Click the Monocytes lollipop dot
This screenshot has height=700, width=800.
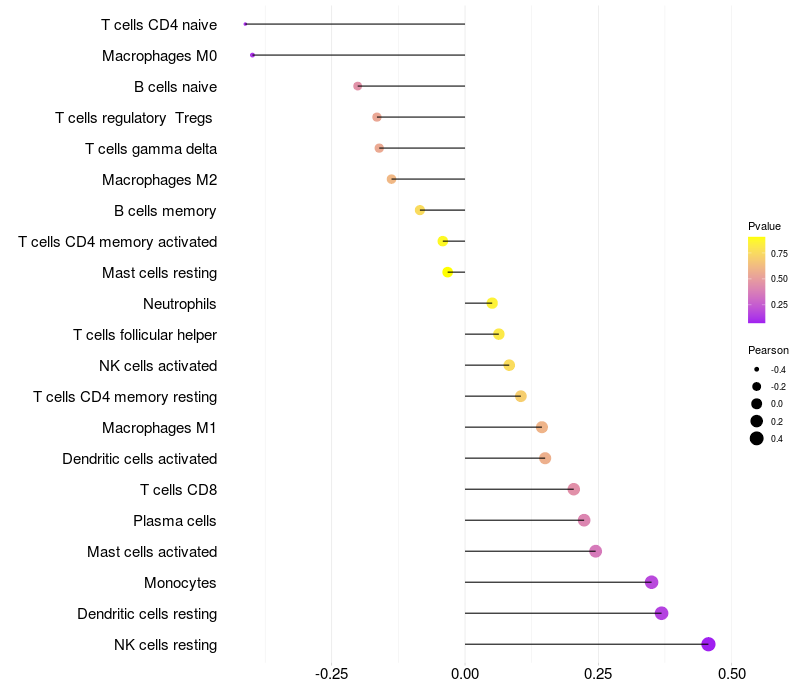(652, 582)
